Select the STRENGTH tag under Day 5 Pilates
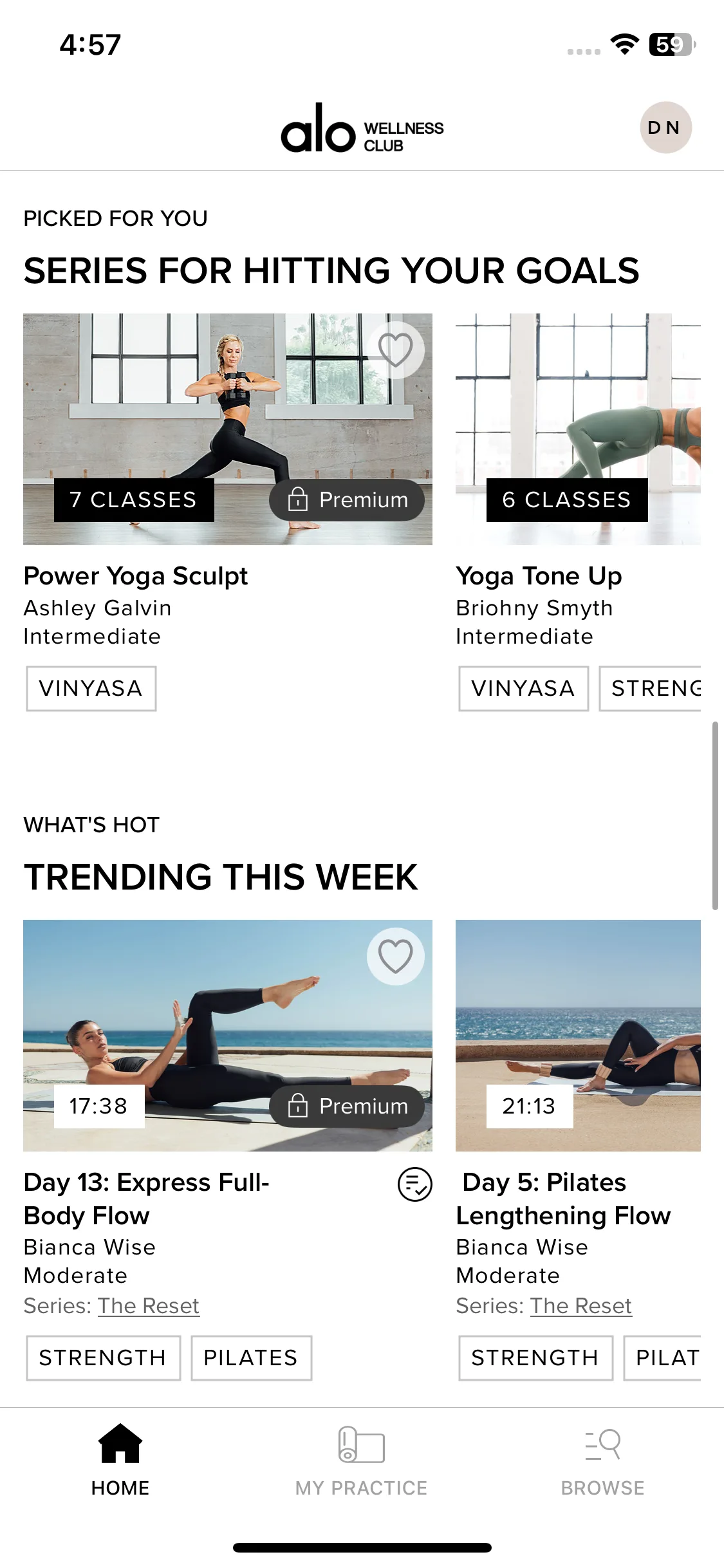Image resolution: width=724 pixels, height=1568 pixels. 535,1358
